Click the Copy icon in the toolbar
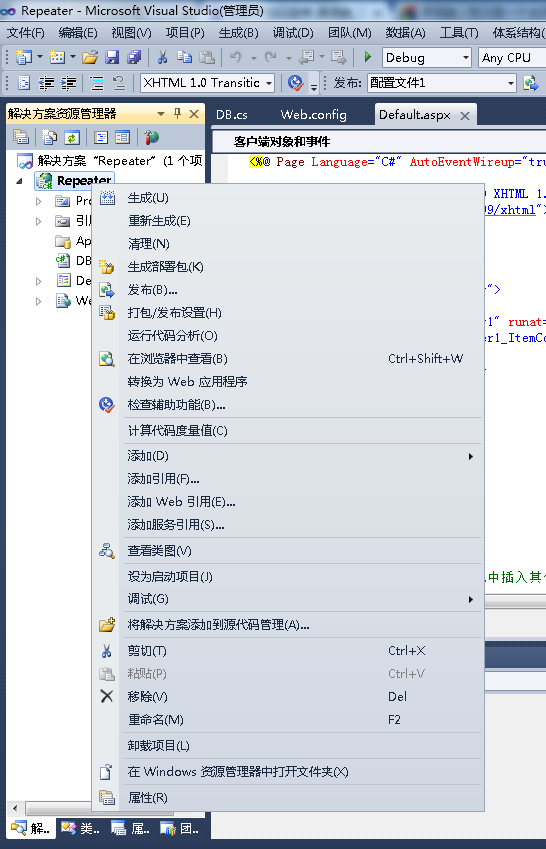 pyautogui.click(x=185, y=57)
